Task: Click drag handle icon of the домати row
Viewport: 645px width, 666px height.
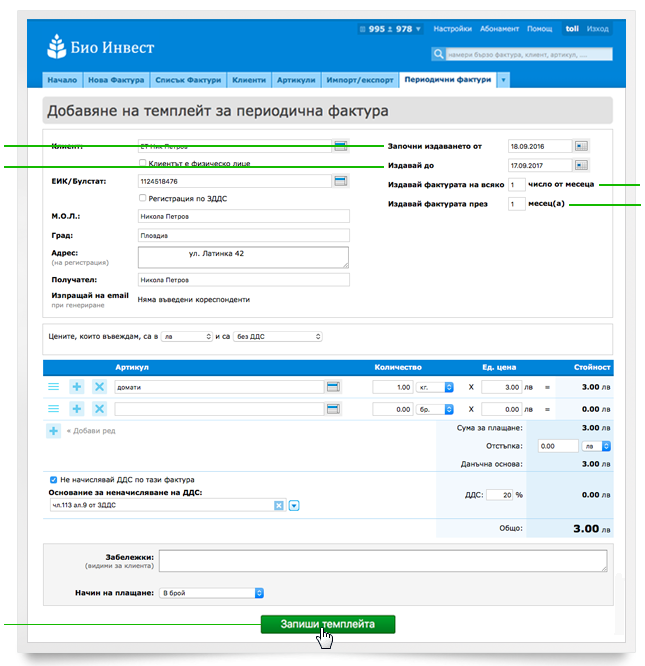Action: coord(54,386)
